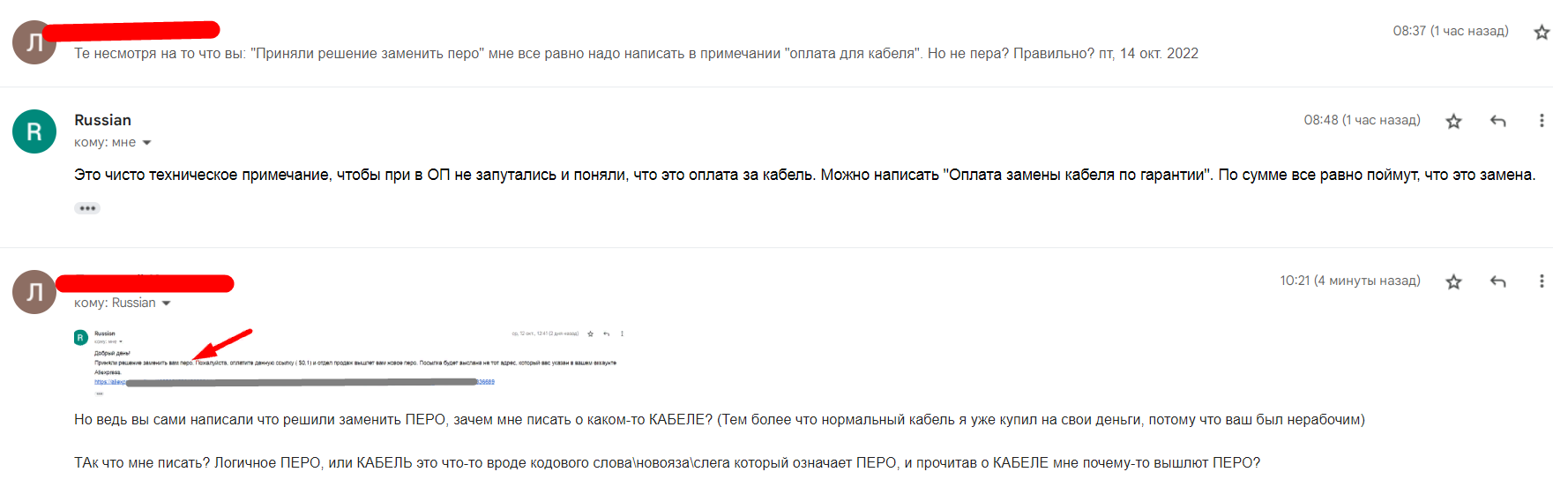The image size is (1568, 502).
Task: Expand the collapsed 08:37 message snippet
Action: [635, 54]
